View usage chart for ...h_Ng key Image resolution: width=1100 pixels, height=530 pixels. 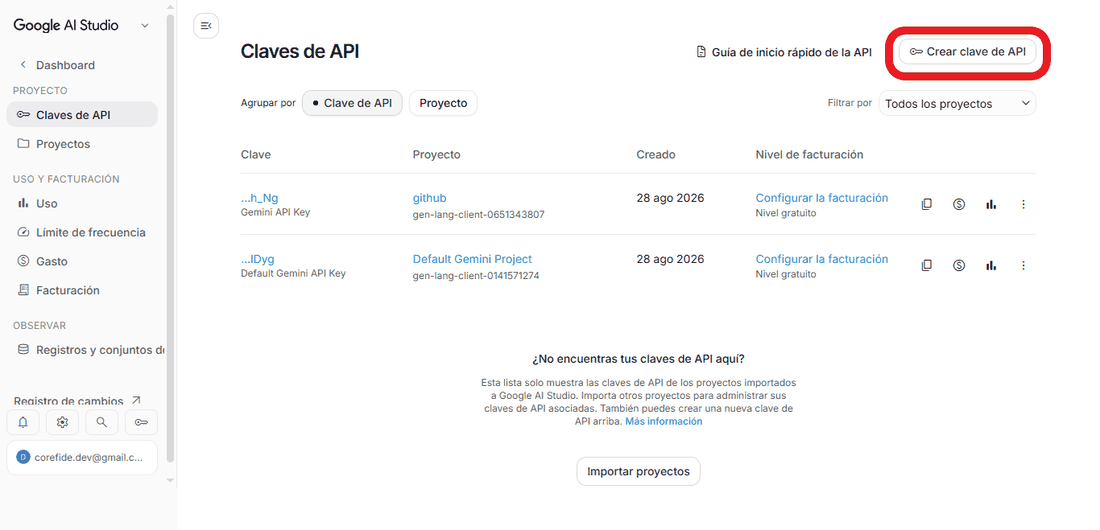[x=991, y=204]
